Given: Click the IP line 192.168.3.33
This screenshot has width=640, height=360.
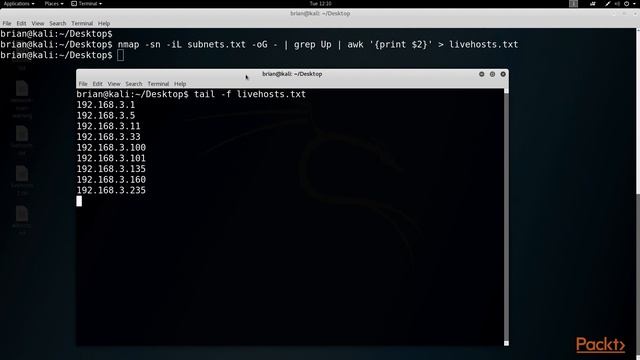Looking at the screenshot, I should pyautogui.click(x=108, y=137).
